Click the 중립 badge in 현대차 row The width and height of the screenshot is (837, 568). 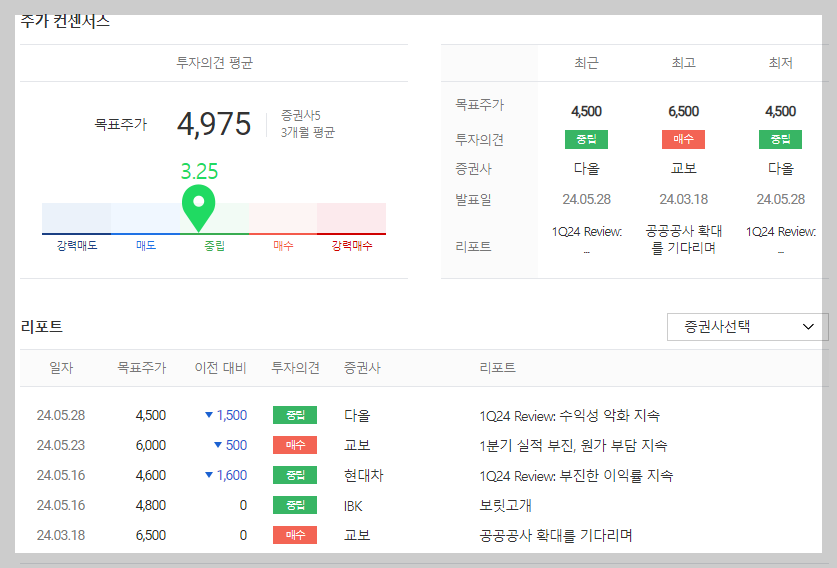(295, 475)
